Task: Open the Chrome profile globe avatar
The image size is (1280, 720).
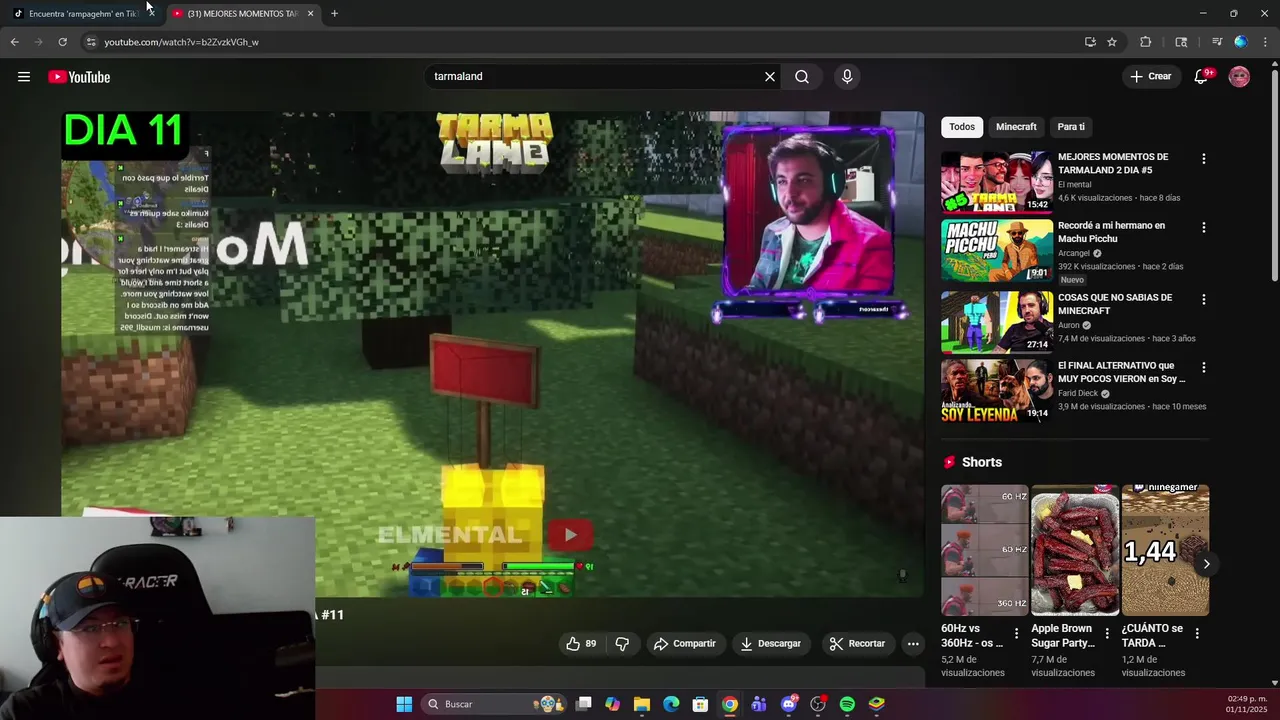Action: click(1241, 42)
